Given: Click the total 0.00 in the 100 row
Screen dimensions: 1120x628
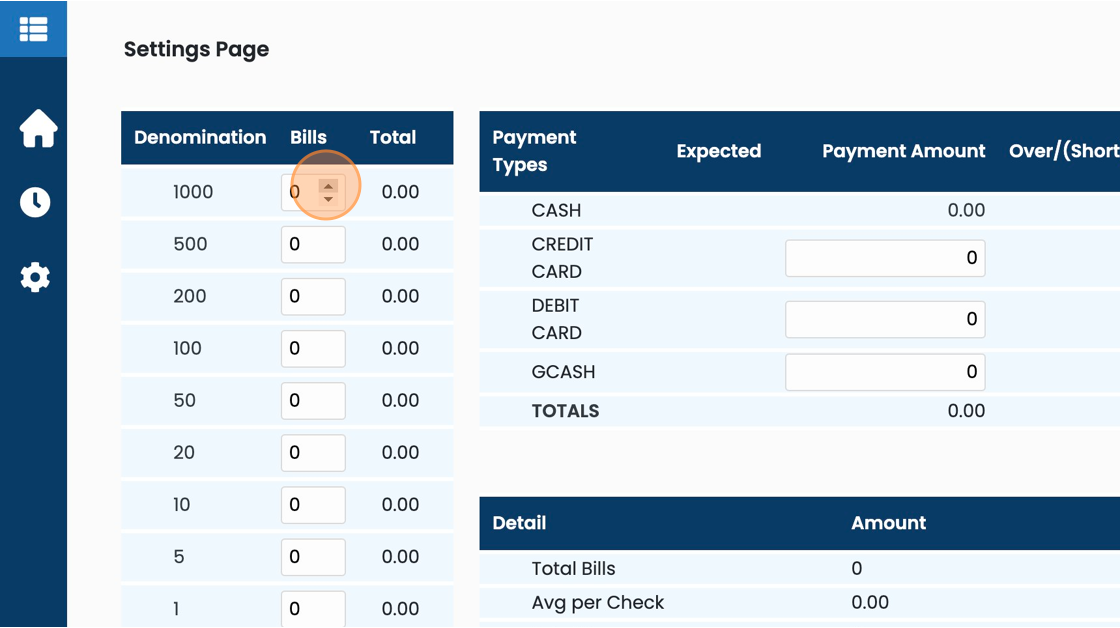Looking at the screenshot, I should coord(400,349).
